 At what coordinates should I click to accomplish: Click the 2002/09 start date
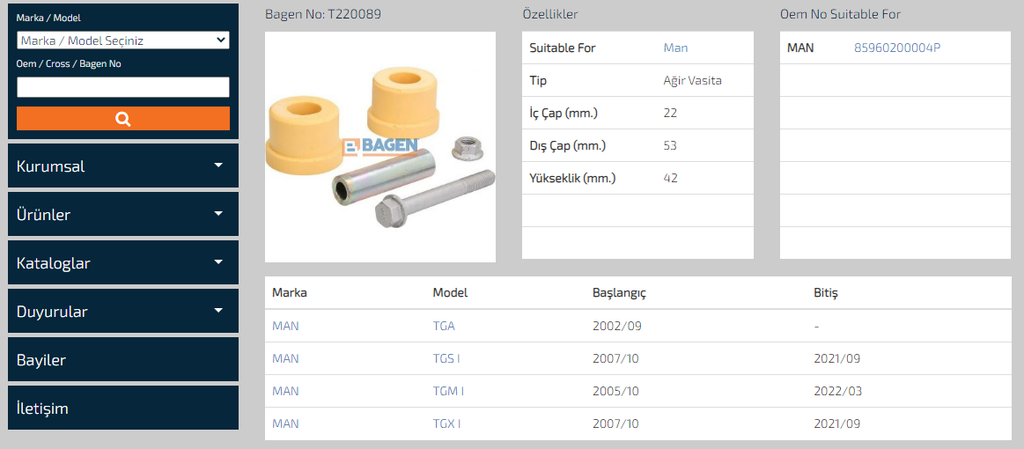coord(616,326)
